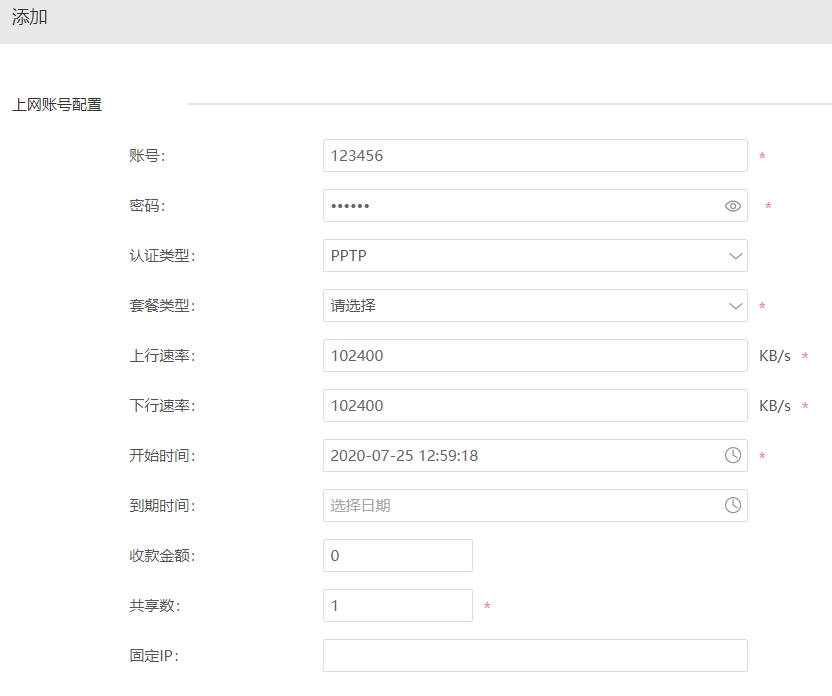The width and height of the screenshot is (832, 696).
Task: Open the 认证类型 dropdown showing PPTP
Action: point(535,255)
